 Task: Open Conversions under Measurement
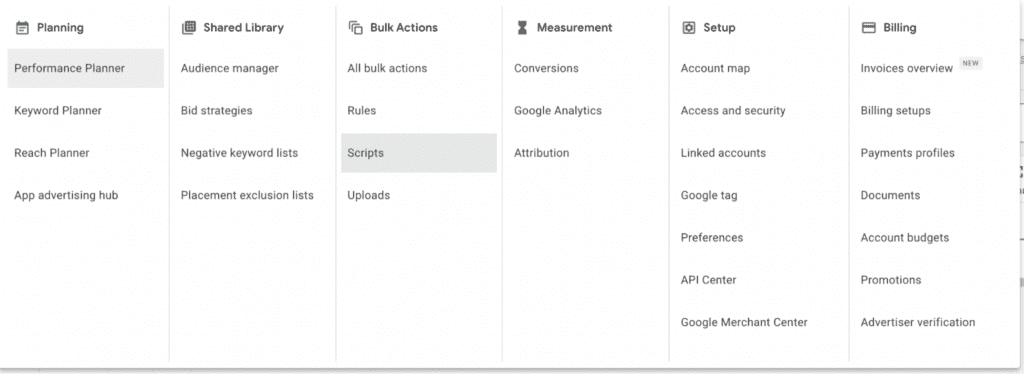coord(547,68)
